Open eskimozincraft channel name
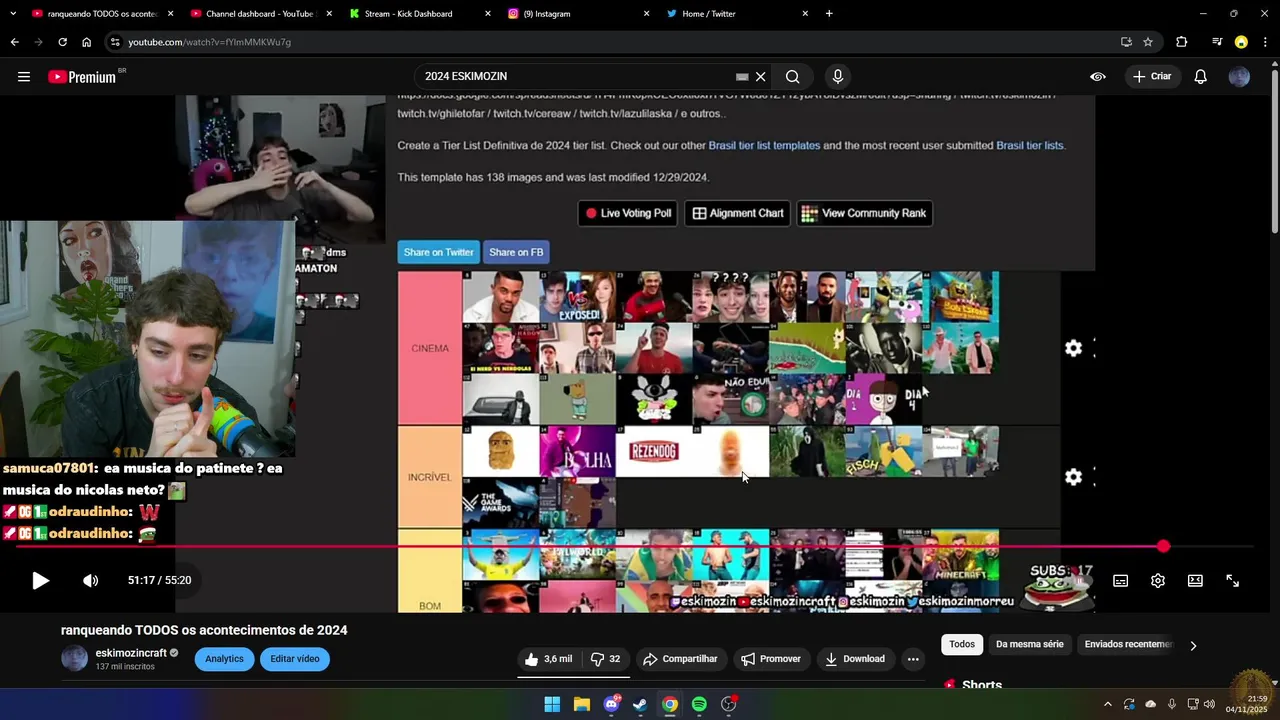This screenshot has height=720, width=1280. point(131,653)
